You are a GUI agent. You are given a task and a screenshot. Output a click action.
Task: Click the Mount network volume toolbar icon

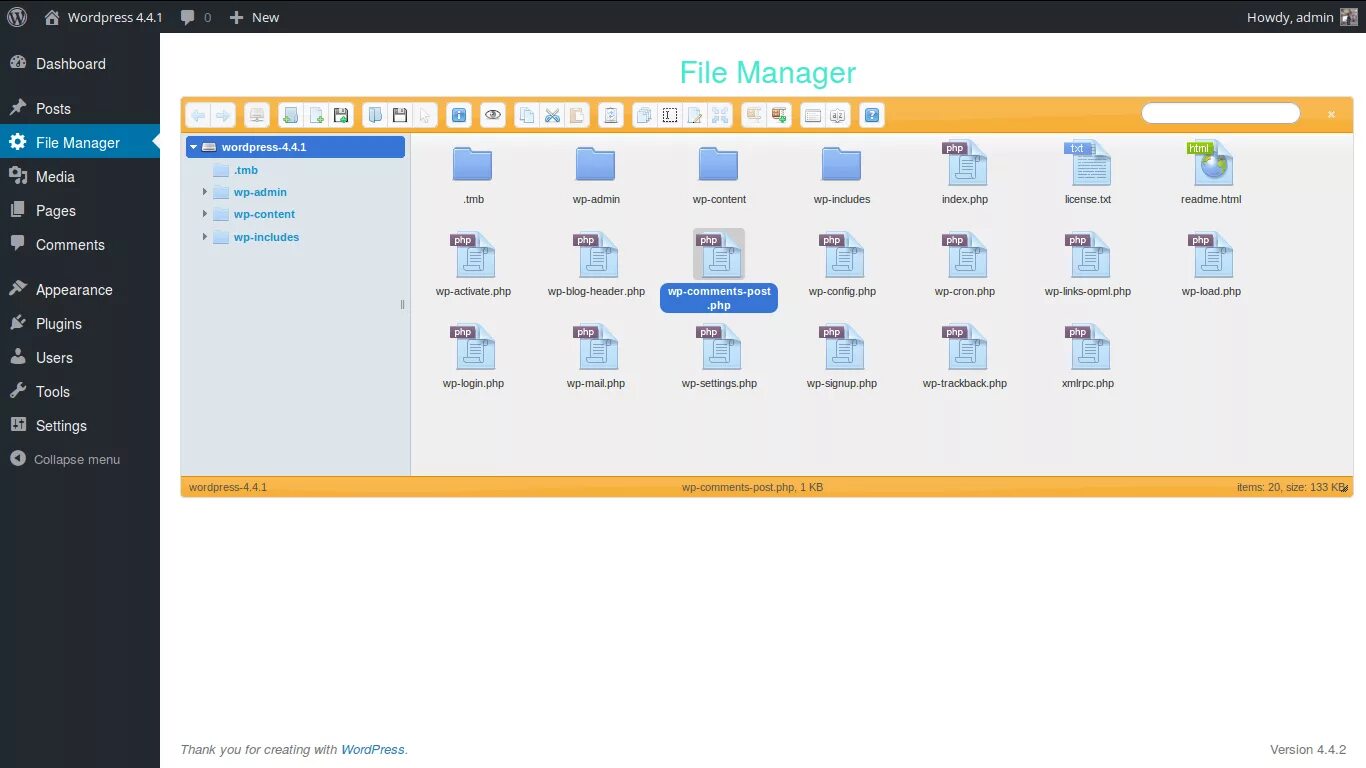(257, 115)
